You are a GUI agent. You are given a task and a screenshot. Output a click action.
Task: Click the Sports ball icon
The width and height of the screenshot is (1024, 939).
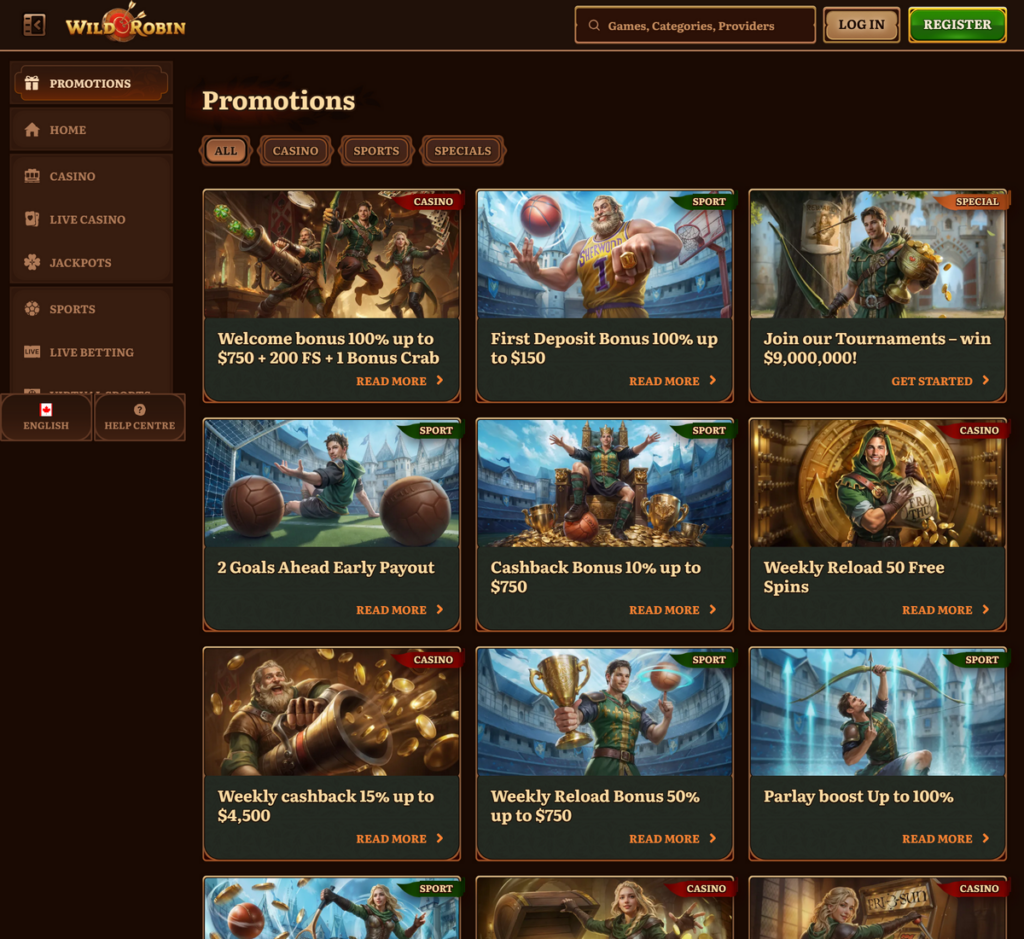31,308
